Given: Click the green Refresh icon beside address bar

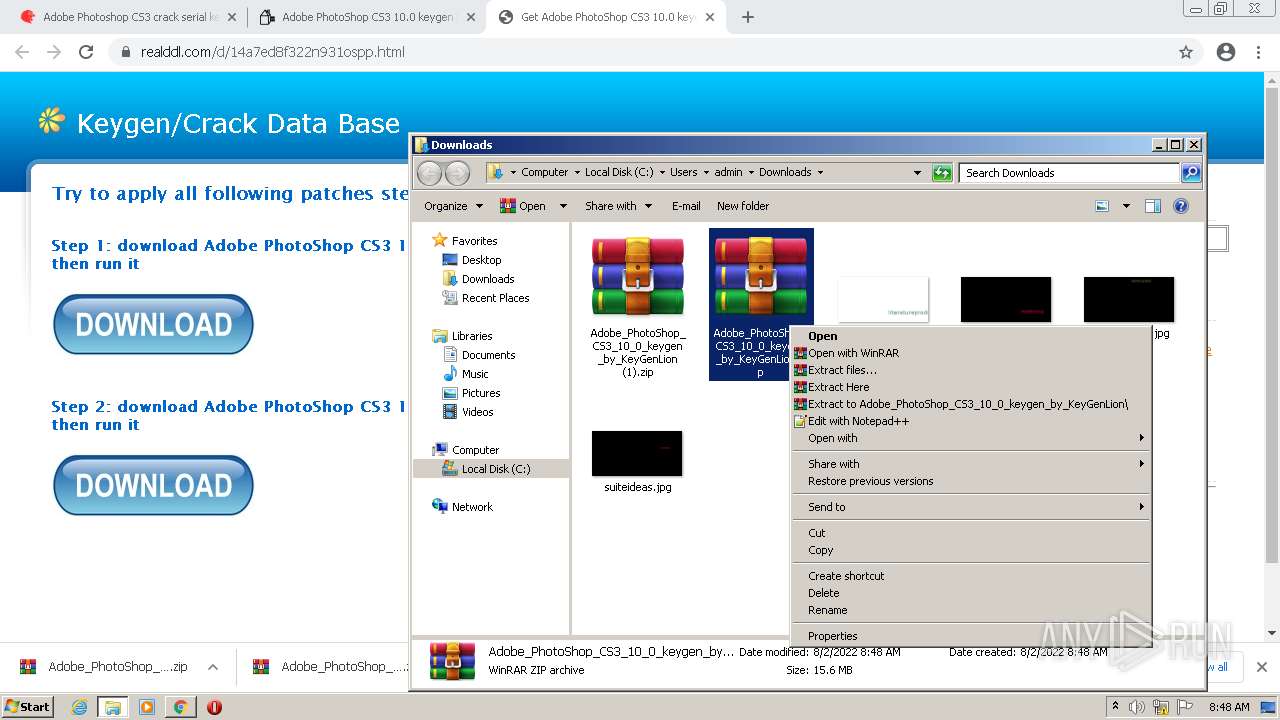Looking at the screenshot, I should tap(942, 172).
